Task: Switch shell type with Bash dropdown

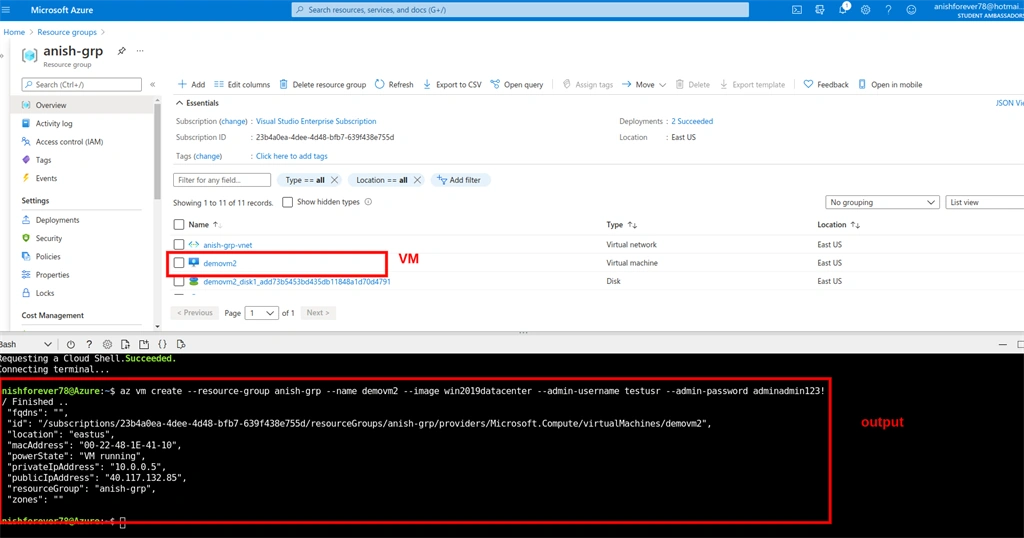Action: (26, 344)
